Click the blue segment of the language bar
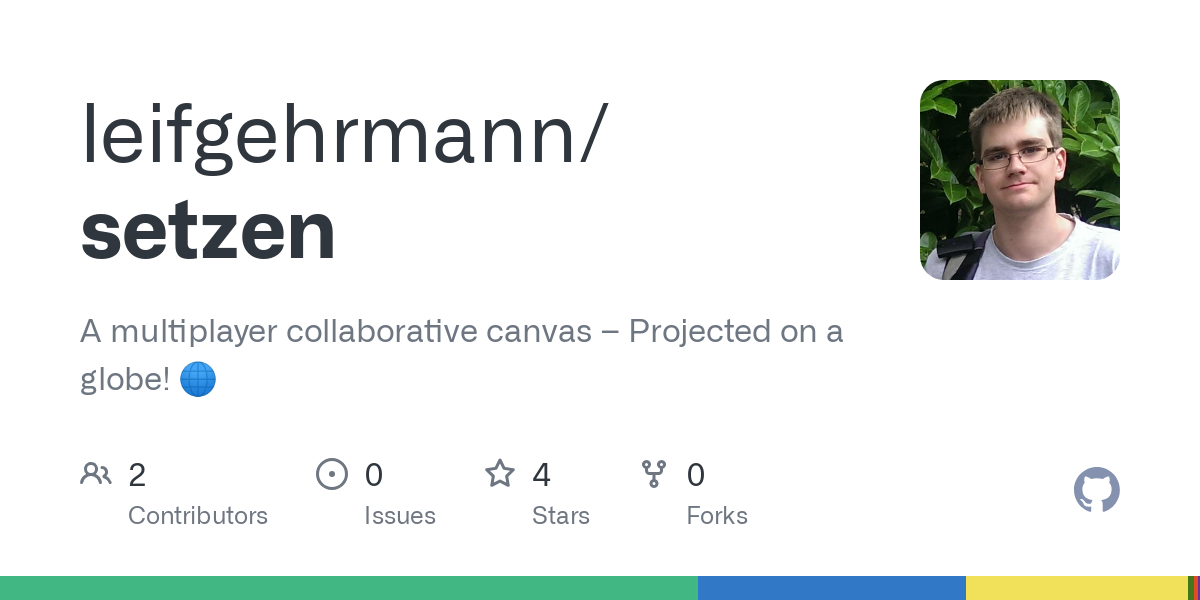Image resolution: width=1200 pixels, height=600 pixels. tap(831, 588)
